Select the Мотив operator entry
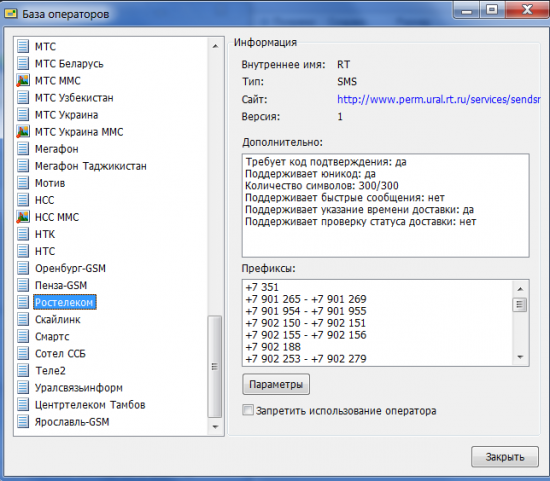This screenshot has height=481, width=550. (x=50, y=183)
